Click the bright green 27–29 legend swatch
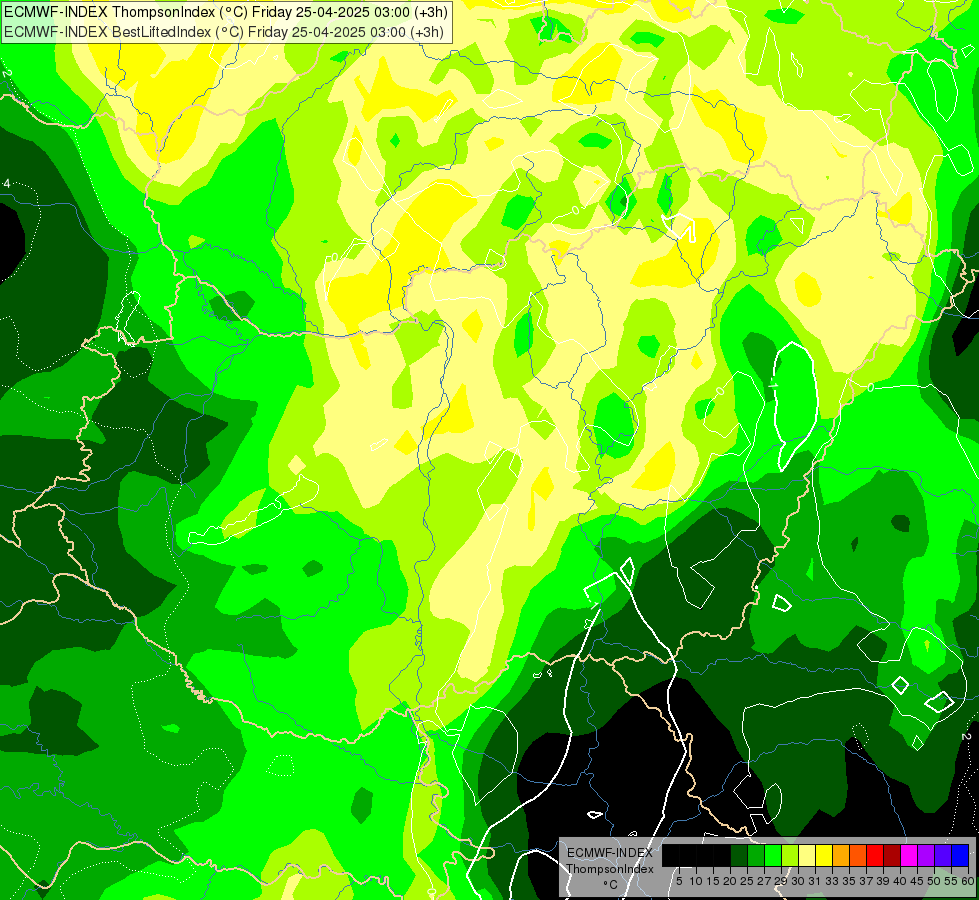Screen dimensions: 979x900 click(773, 856)
